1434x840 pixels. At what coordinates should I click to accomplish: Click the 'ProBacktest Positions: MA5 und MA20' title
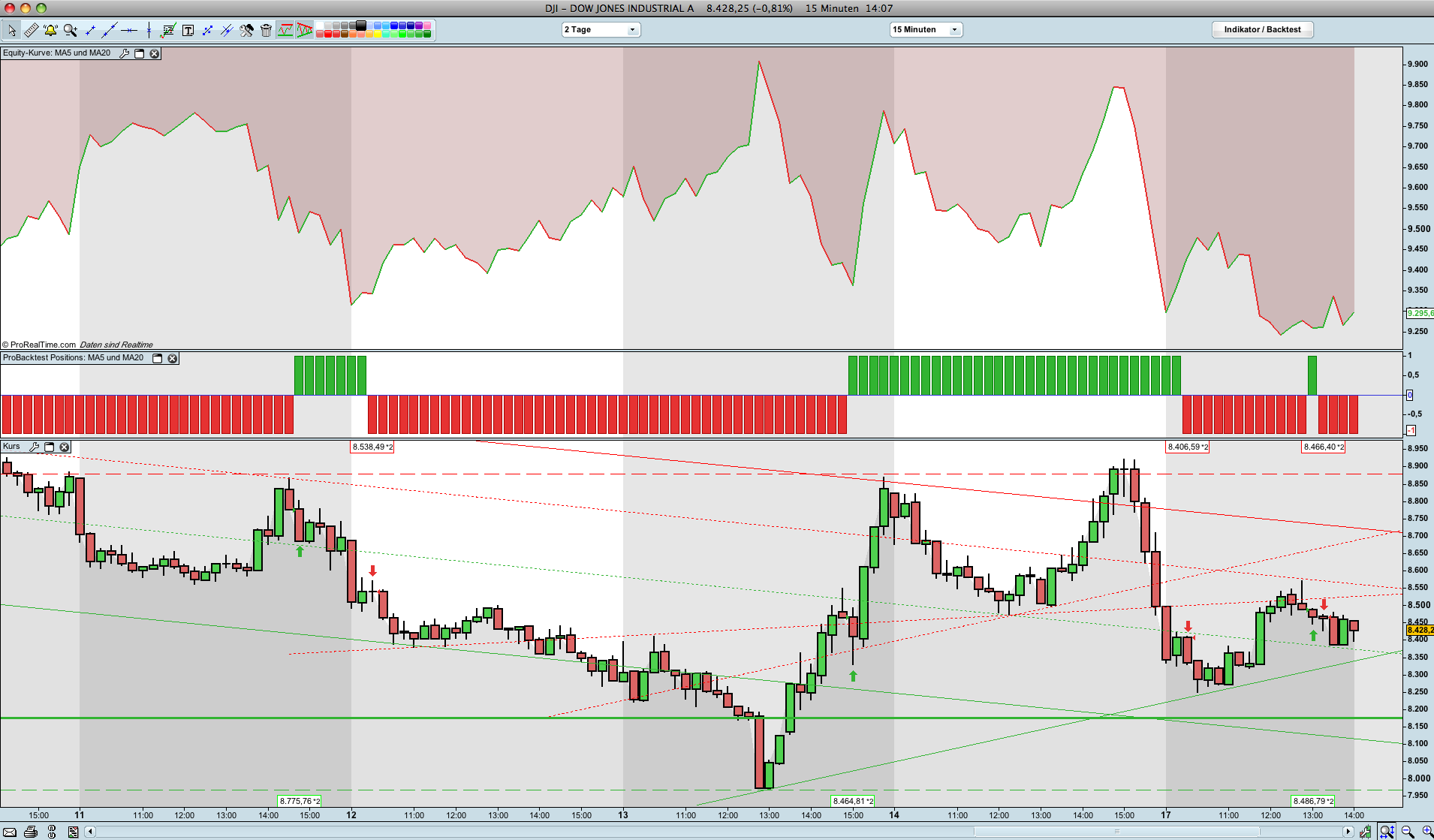tap(73, 358)
